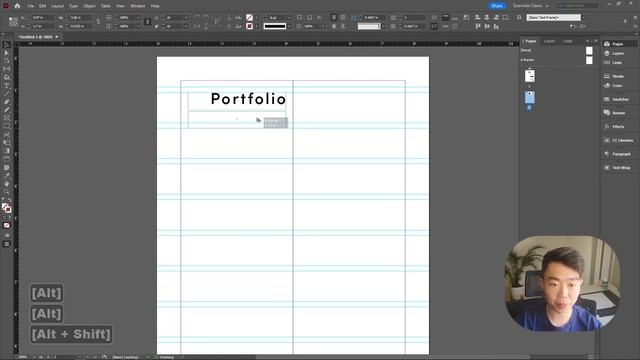Open the Layout menu
Screen dimensions: 640x360
(58, 6)
